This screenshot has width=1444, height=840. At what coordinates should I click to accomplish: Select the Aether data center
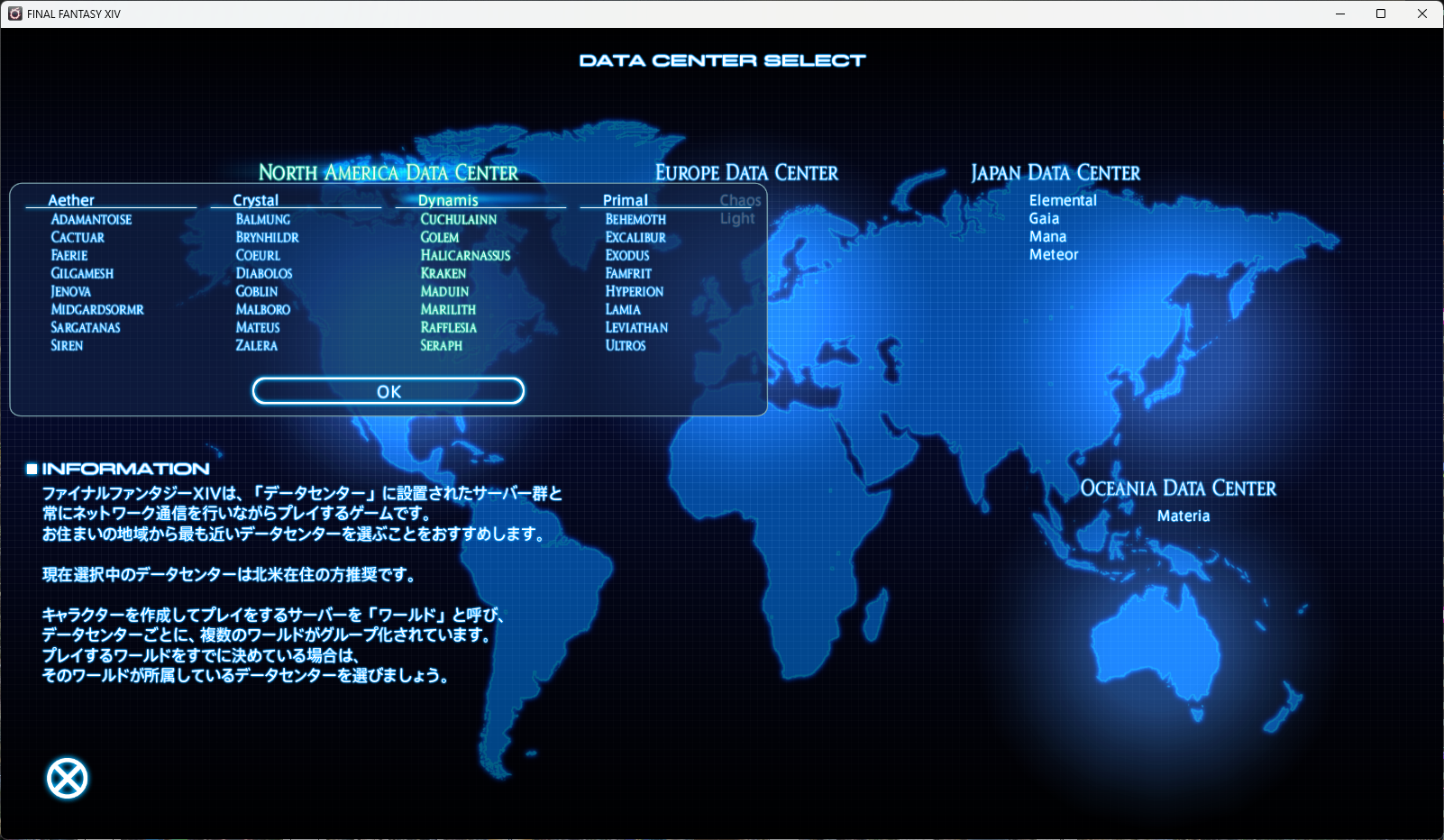(x=71, y=200)
